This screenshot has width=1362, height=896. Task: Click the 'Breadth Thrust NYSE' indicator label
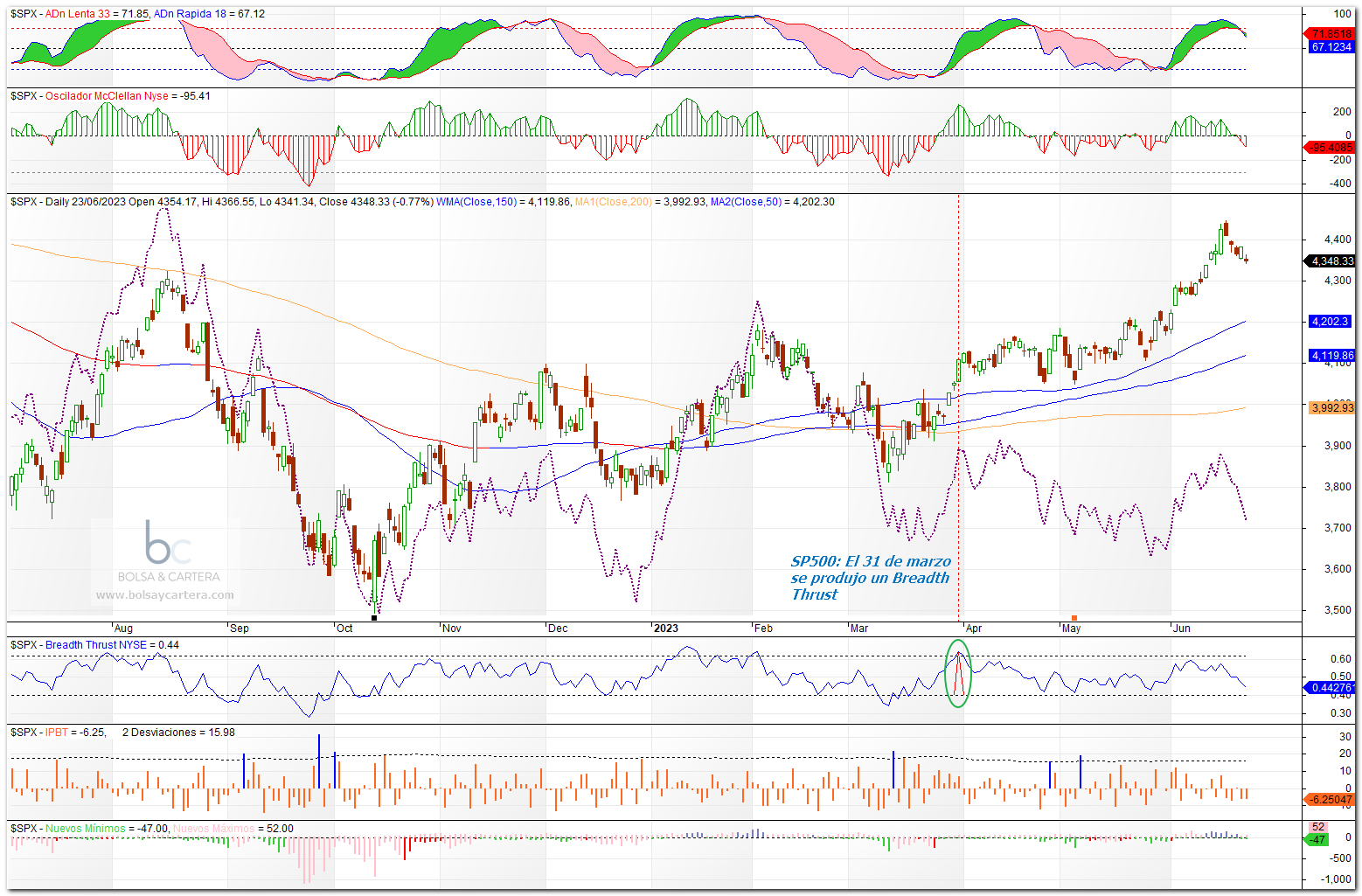[x=96, y=645]
